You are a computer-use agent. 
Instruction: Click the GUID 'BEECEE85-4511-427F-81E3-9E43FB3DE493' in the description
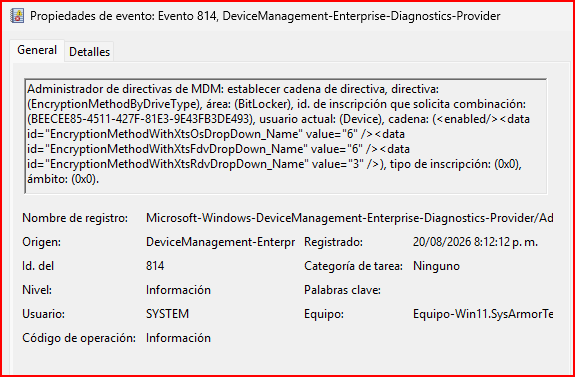coord(140,120)
